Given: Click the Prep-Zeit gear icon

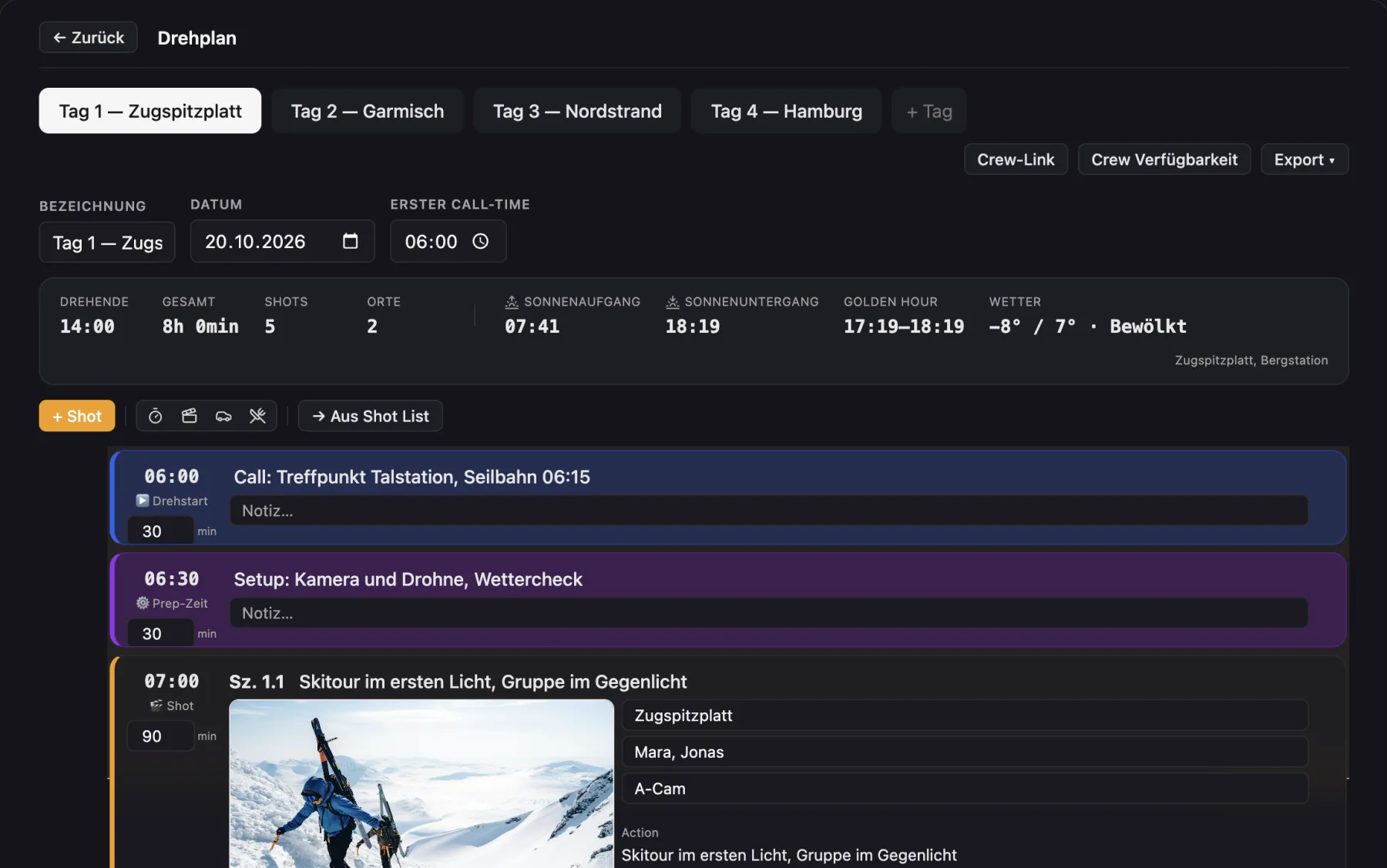Looking at the screenshot, I should (x=143, y=603).
